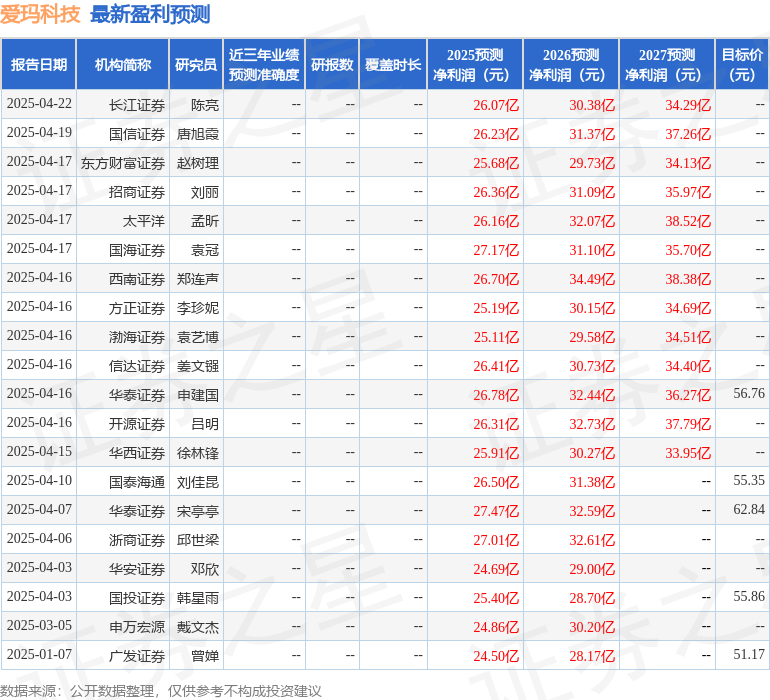The image size is (770, 700).
Task: Sort by 2025预测净利润 column header
Action: (475, 64)
